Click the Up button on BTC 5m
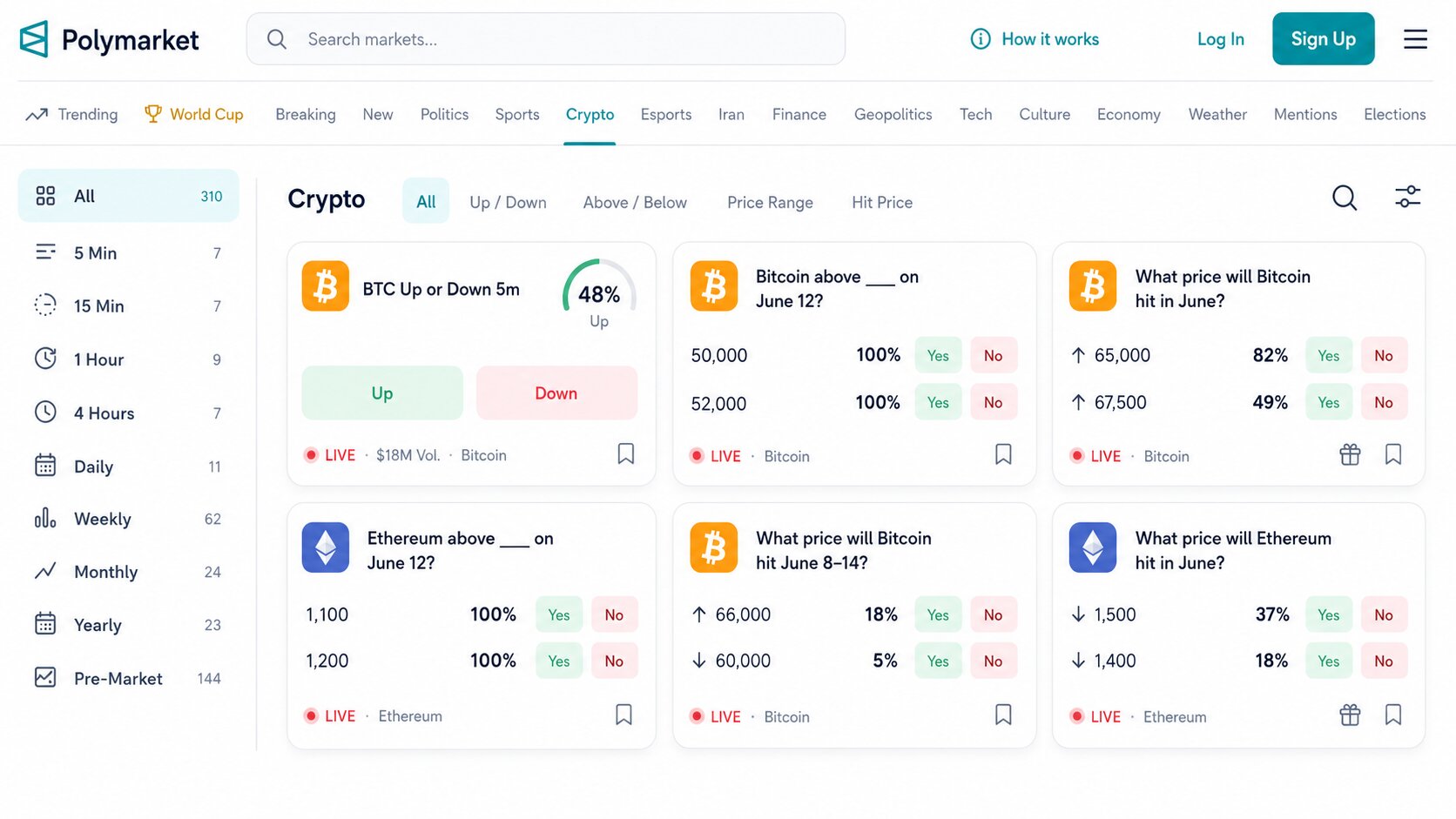The image size is (1456, 819). click(382, 393)
